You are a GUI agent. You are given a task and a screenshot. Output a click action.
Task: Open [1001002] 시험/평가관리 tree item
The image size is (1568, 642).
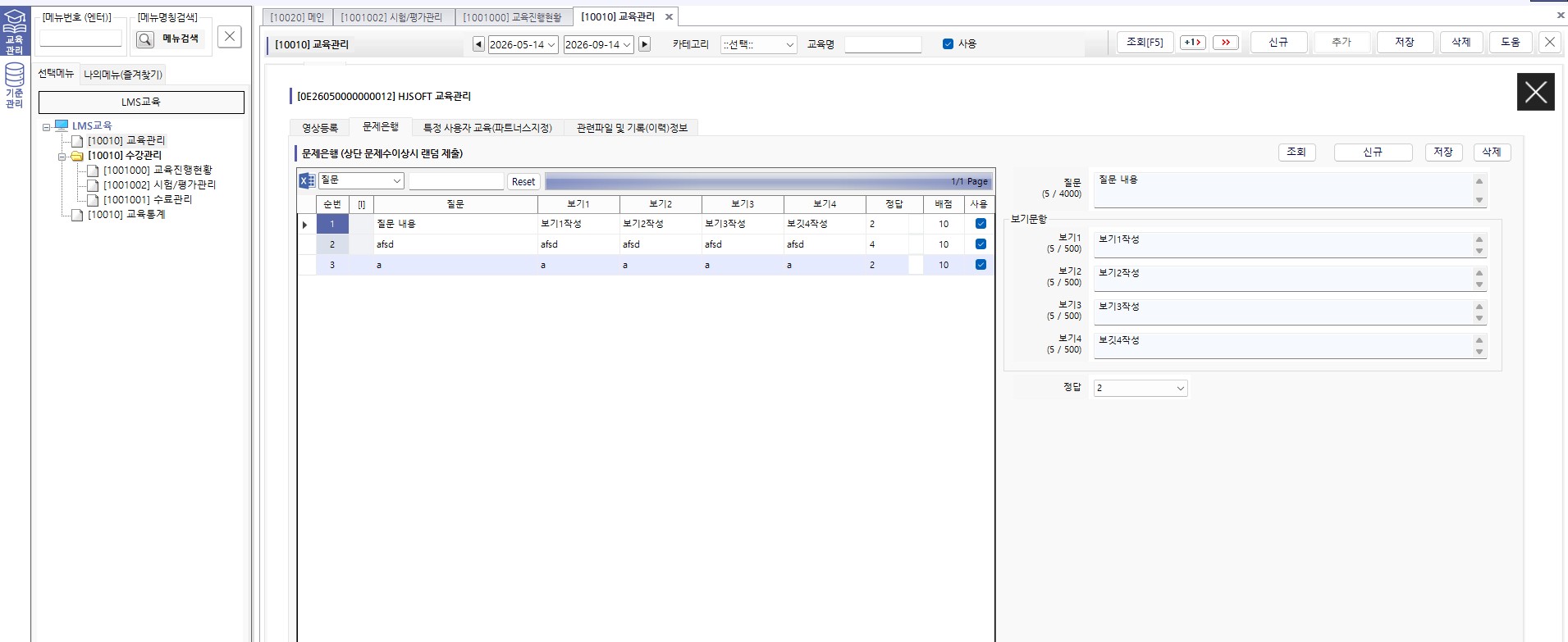point(159,185)
